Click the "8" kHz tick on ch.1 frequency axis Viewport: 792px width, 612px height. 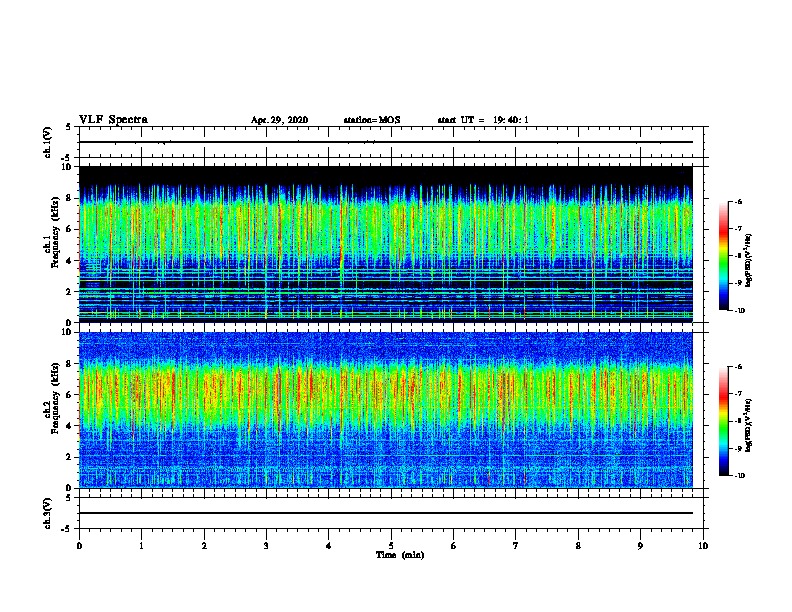pos(70,198)
